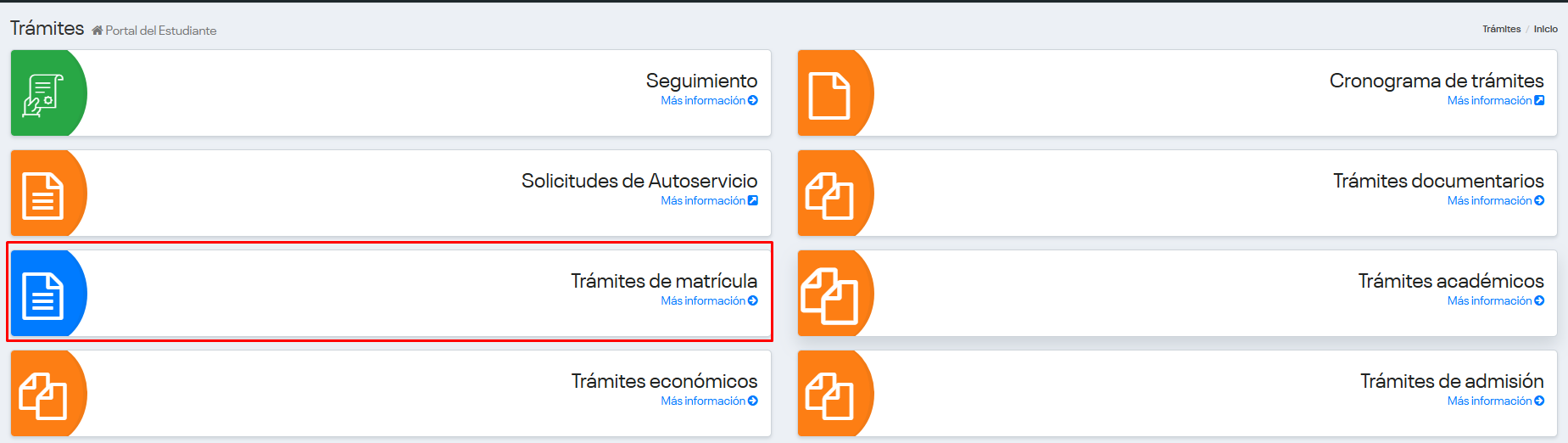Click the green Seguimiento certificate icon
The image size is (1568, 443).
pos(42,94)
